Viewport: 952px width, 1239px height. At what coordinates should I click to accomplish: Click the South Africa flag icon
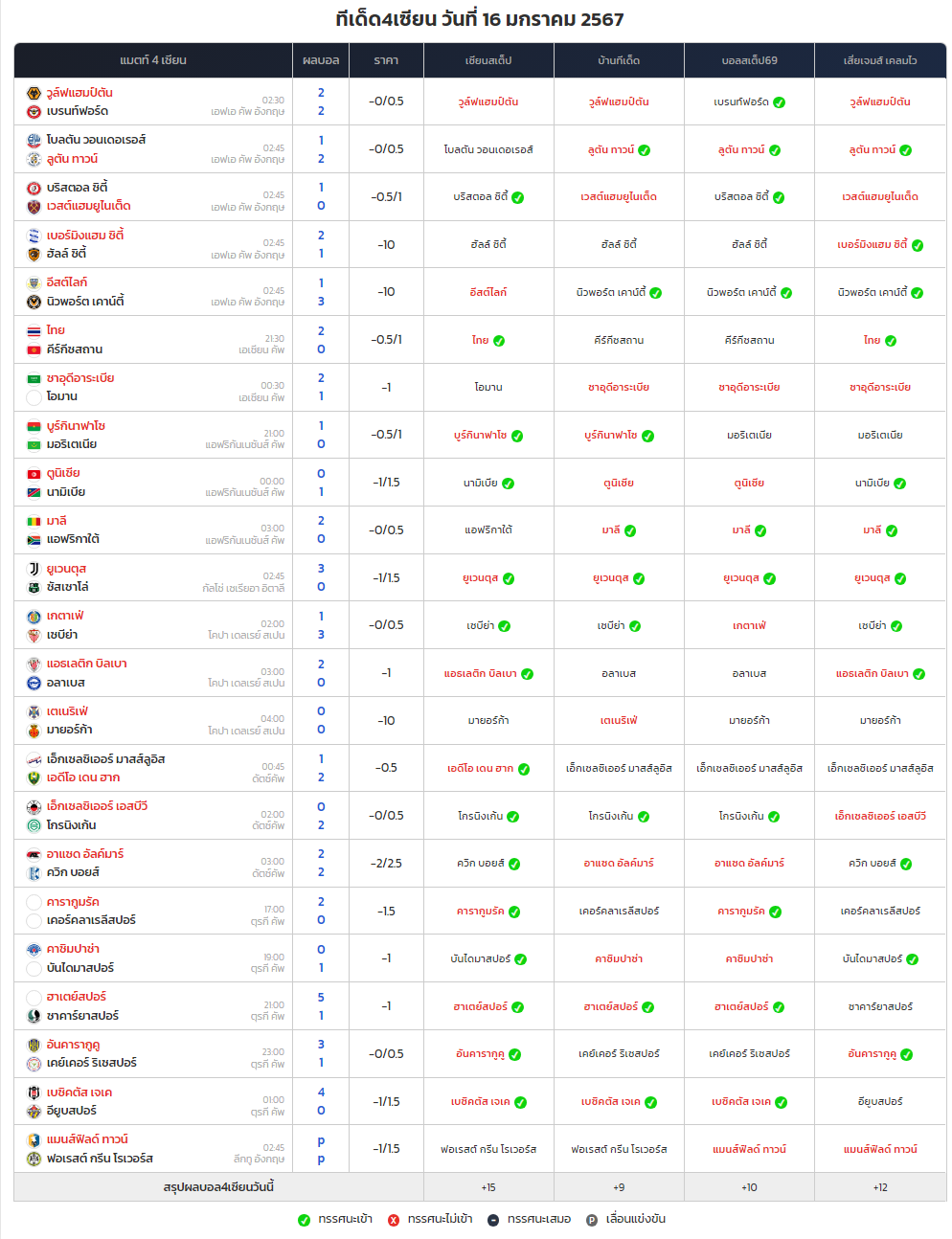[x=34, y=539]
